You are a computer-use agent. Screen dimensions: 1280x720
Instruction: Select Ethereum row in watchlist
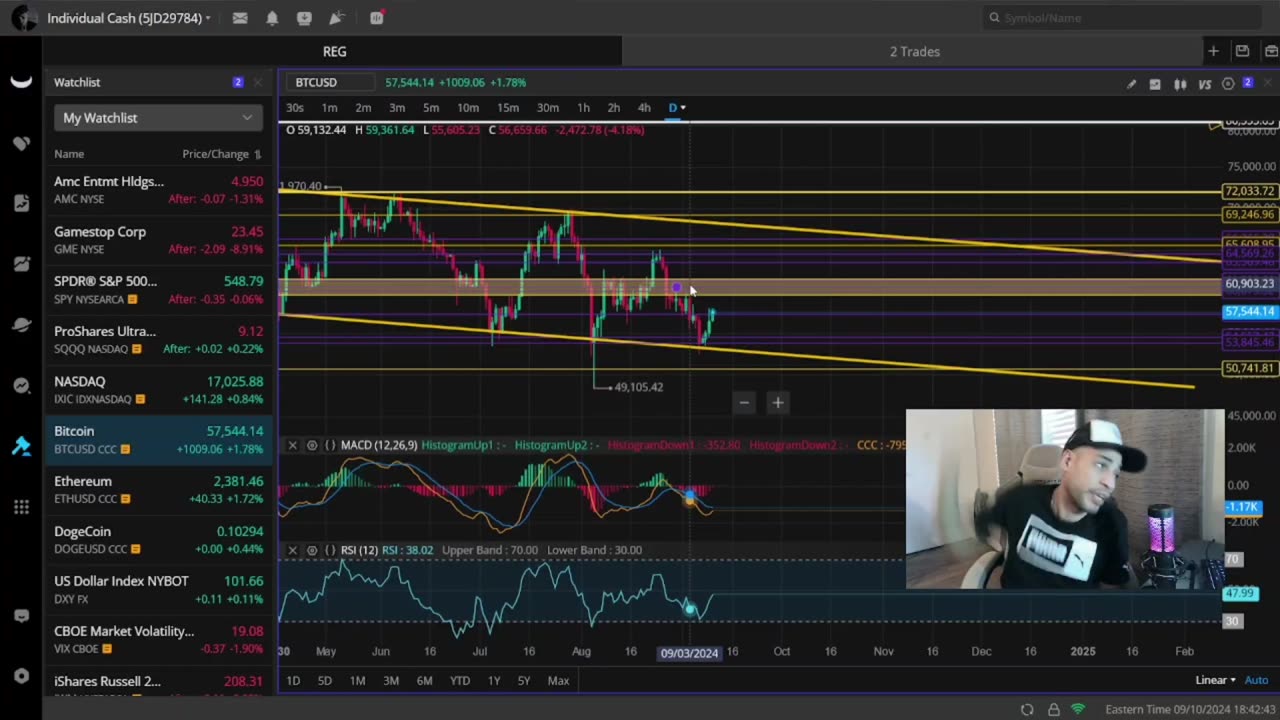(158, 490)
